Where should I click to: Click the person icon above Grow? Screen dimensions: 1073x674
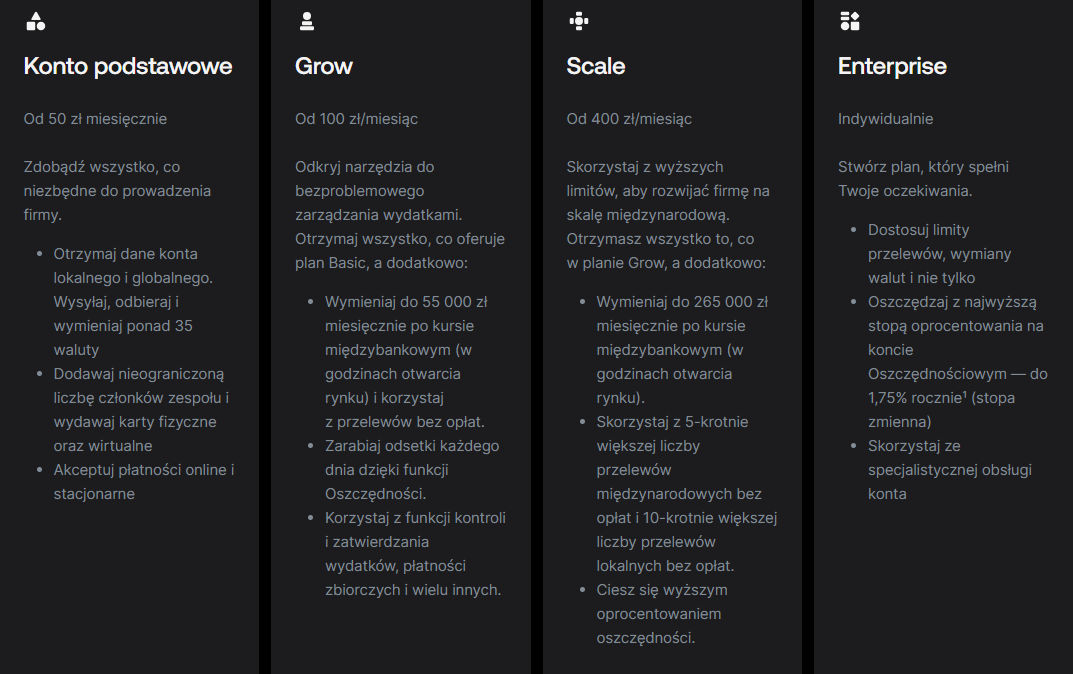coord(307,21)
